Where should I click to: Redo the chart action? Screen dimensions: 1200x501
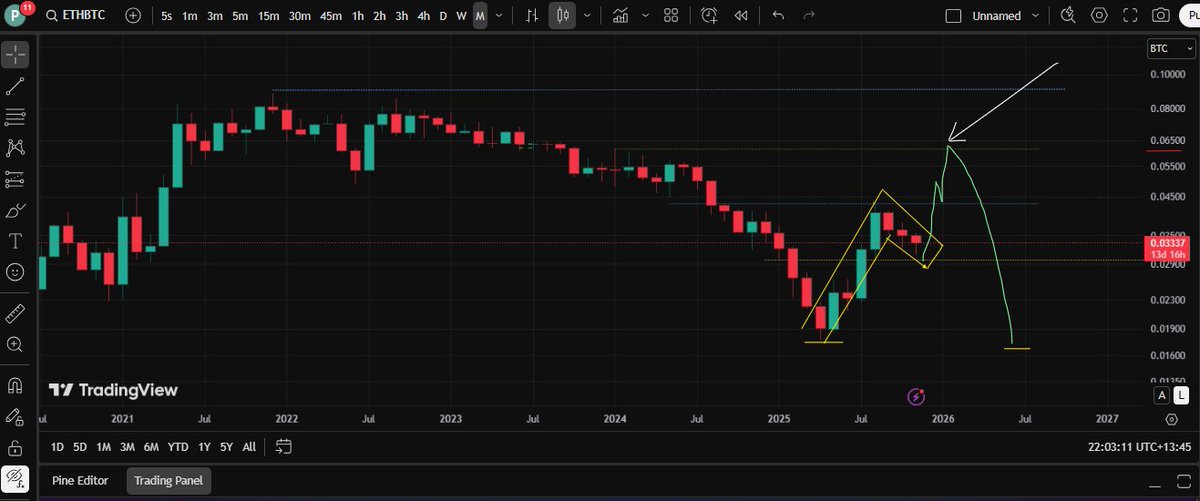coord(809,16)
